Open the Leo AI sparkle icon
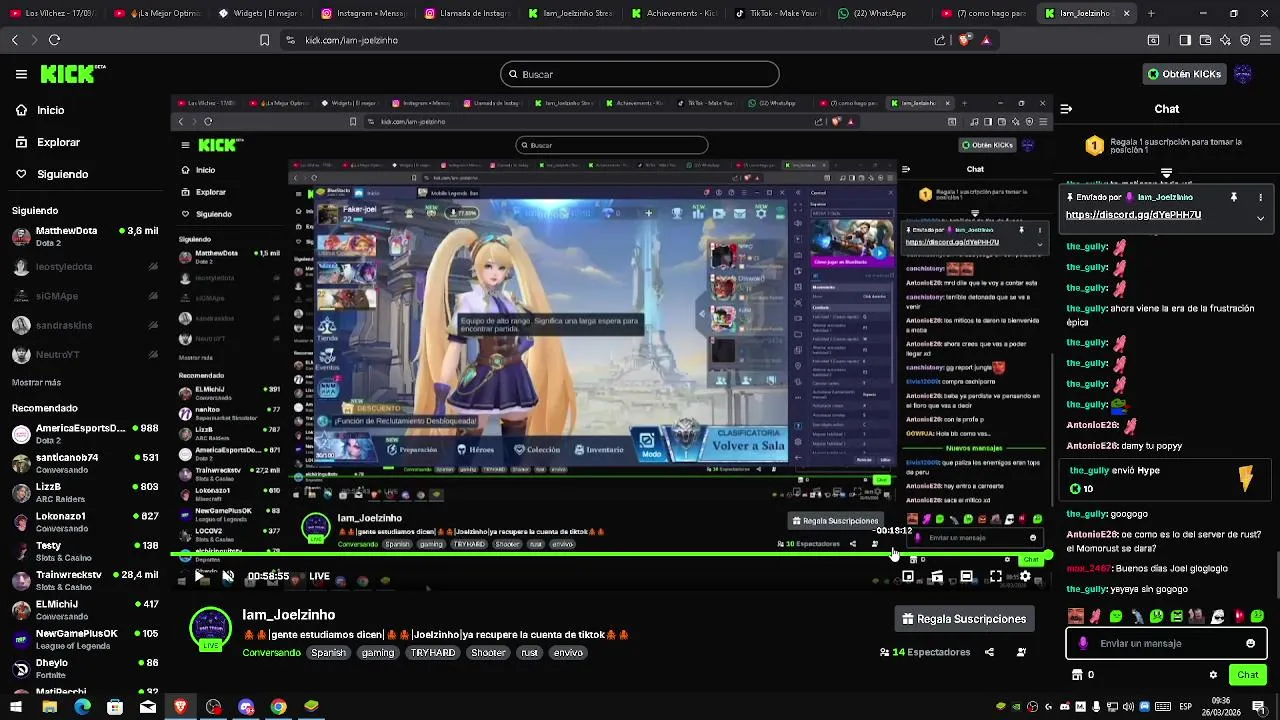 coord(1225,40)
